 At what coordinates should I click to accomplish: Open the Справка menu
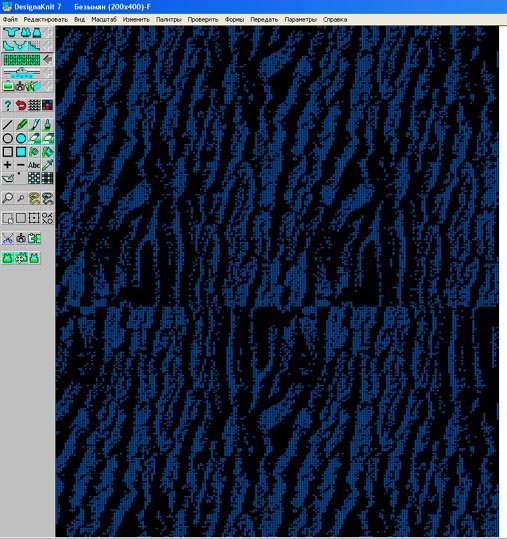335,20
